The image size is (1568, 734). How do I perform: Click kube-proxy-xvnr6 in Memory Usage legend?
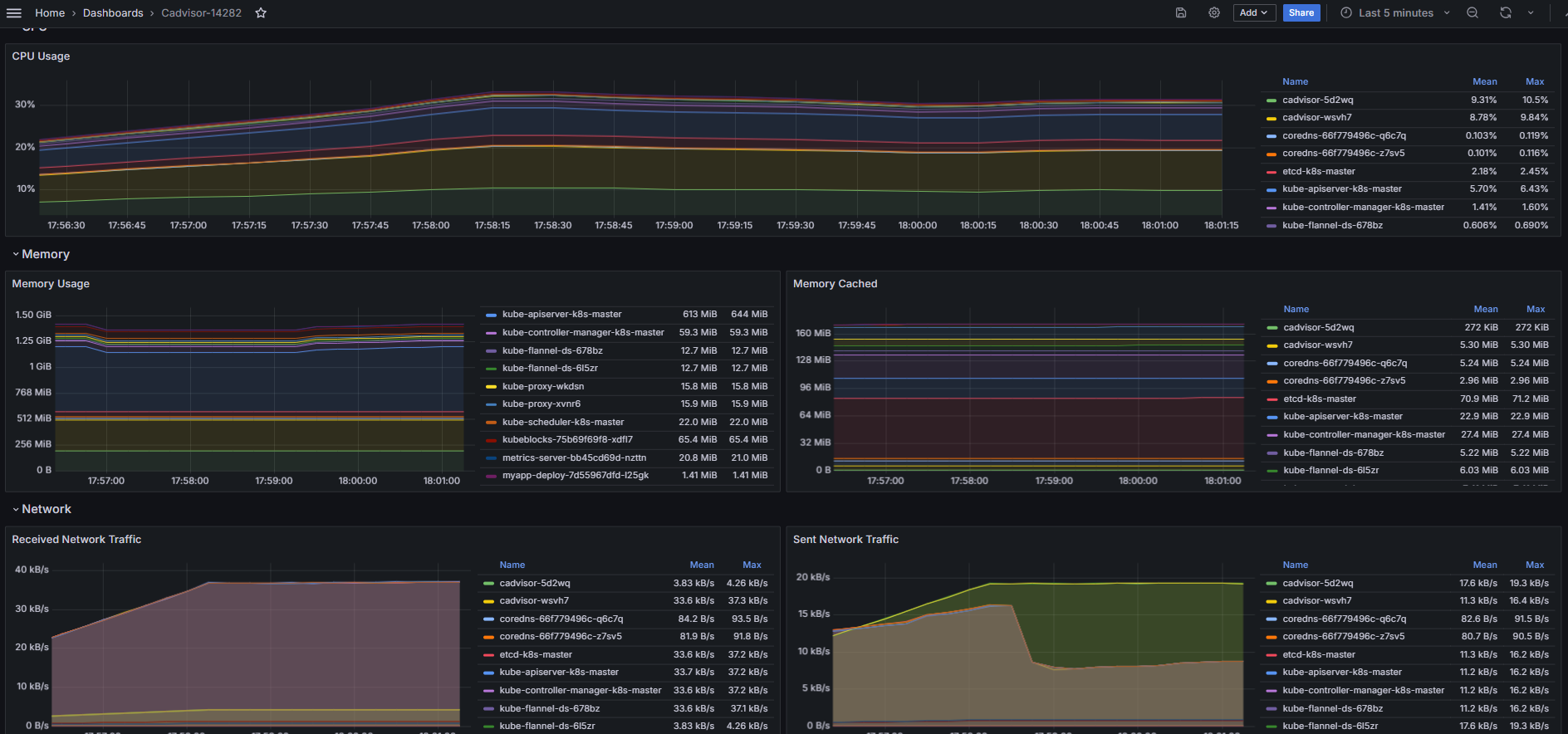541,404
